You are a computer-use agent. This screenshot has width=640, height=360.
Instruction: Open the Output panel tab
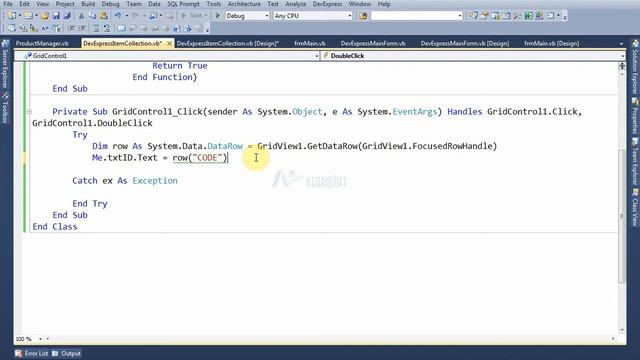tap(67, 353)
